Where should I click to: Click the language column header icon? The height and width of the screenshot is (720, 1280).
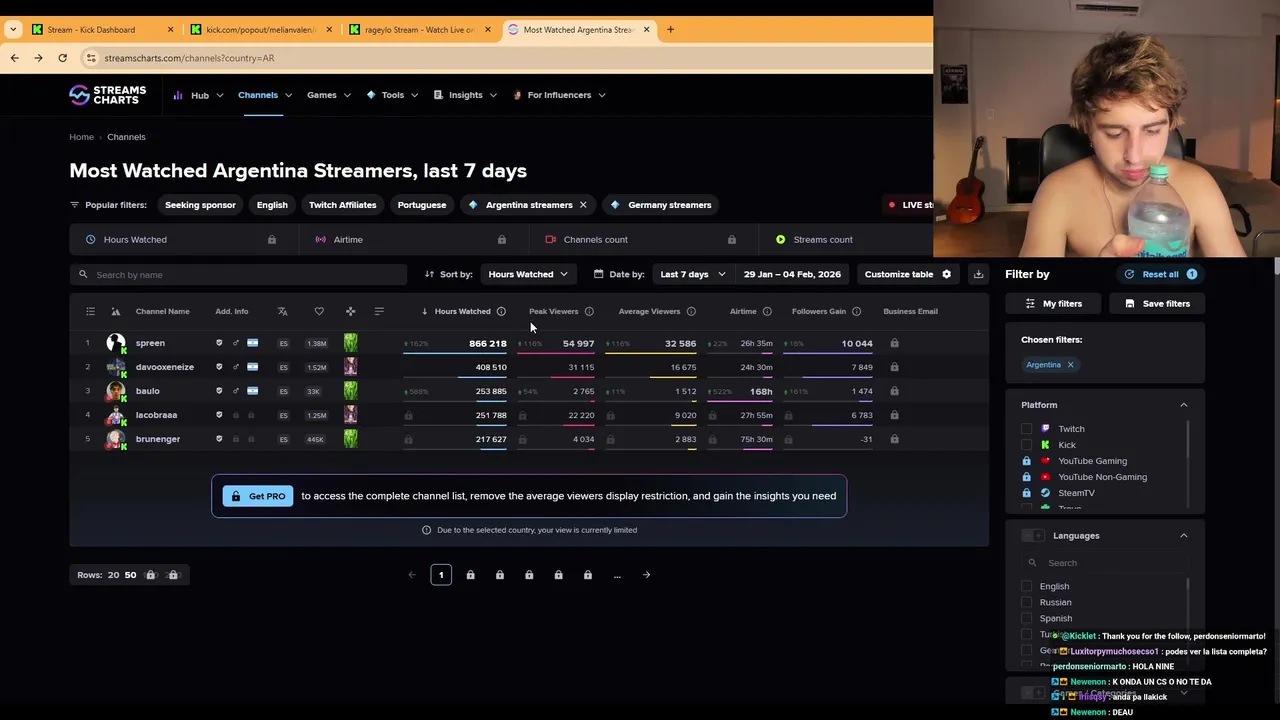[282, 311]
